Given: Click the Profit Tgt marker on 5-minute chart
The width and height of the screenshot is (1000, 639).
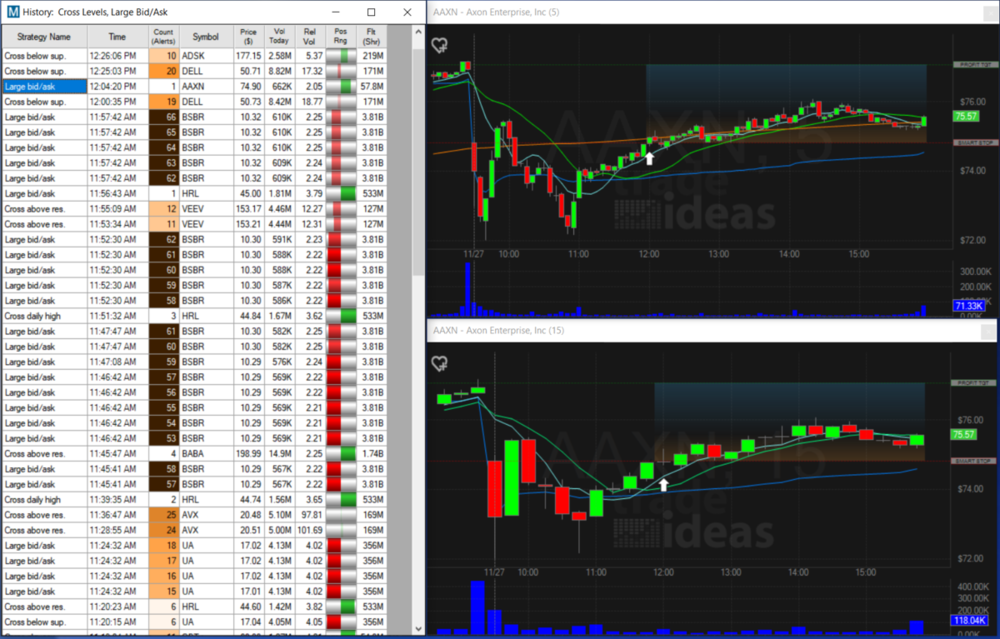Looking at the screenshot, I should (x=976, y=65).
